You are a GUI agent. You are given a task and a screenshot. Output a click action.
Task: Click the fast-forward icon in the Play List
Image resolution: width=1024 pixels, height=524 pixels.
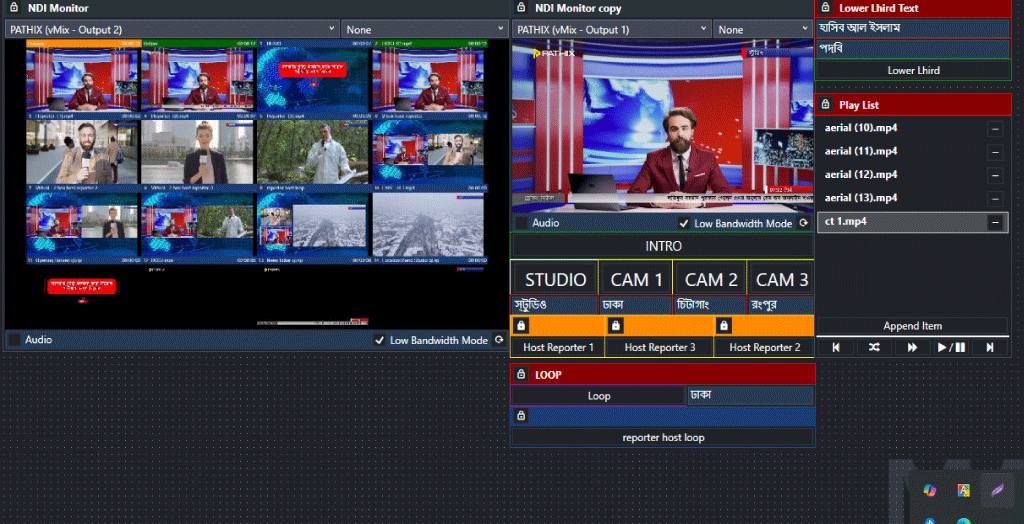click(912, 347)
